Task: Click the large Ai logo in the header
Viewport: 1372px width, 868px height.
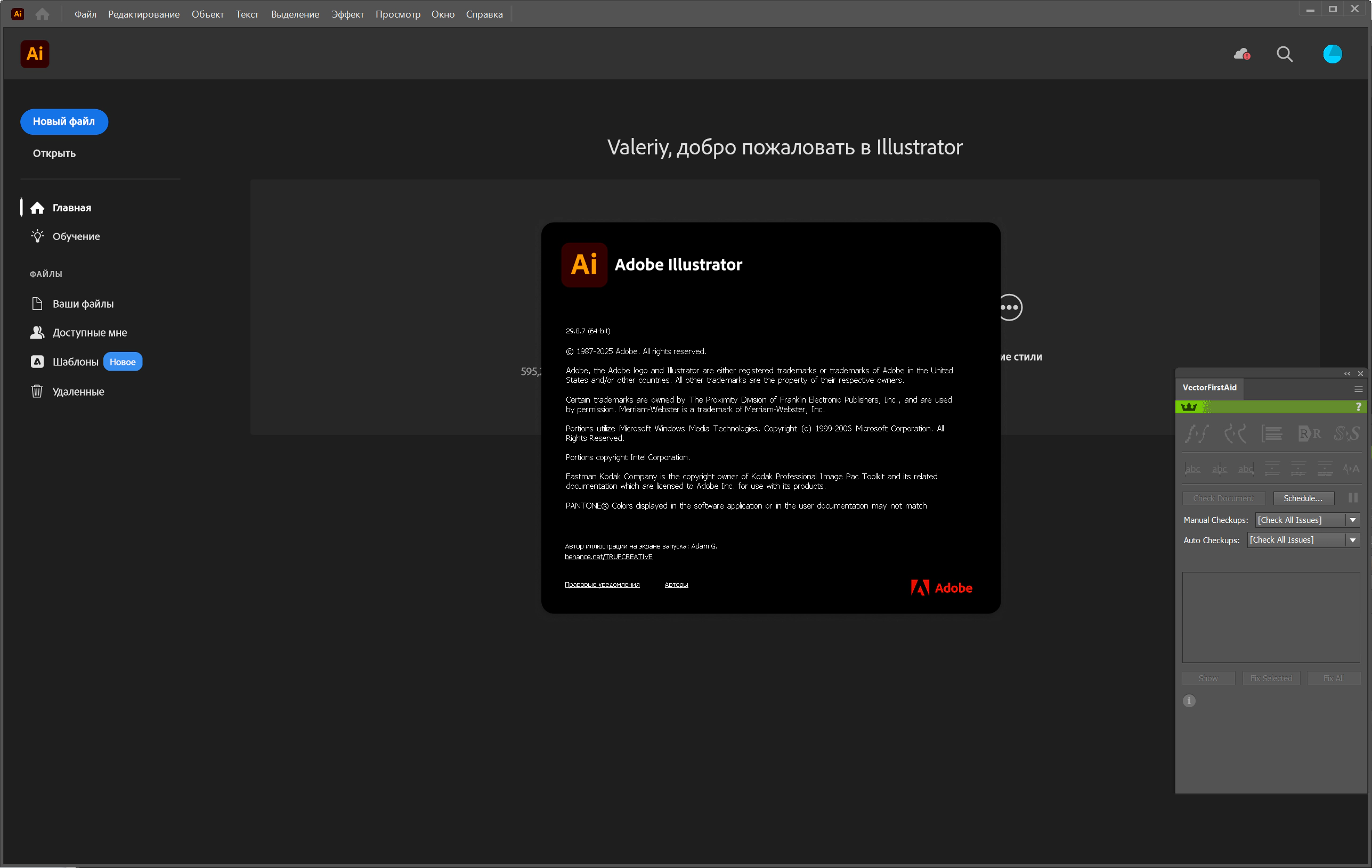Action: [x=35, y=54]
